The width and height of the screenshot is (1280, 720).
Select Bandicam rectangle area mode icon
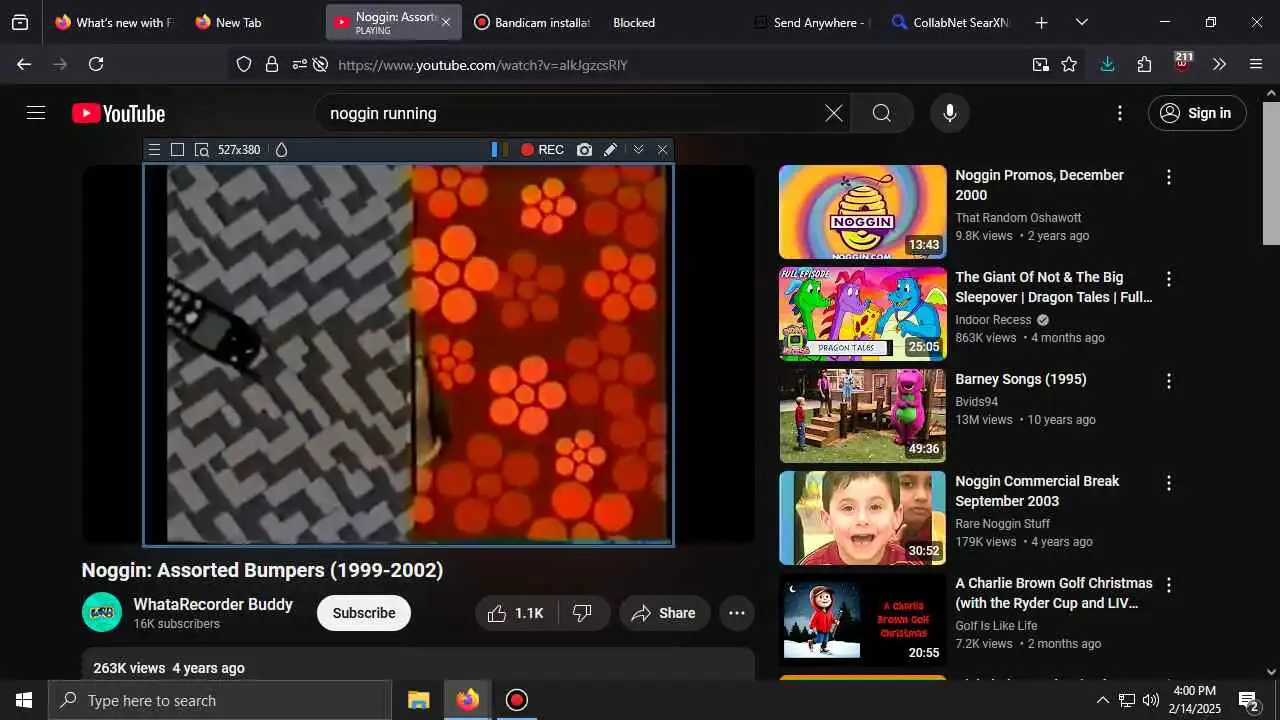tap(177, 150)
